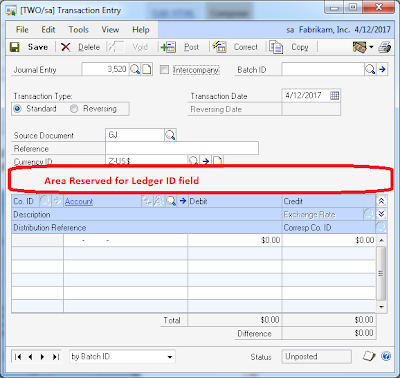Click the Reference input field
The height and width of the screenshot is (378, 400).
(x=182, y=148)
